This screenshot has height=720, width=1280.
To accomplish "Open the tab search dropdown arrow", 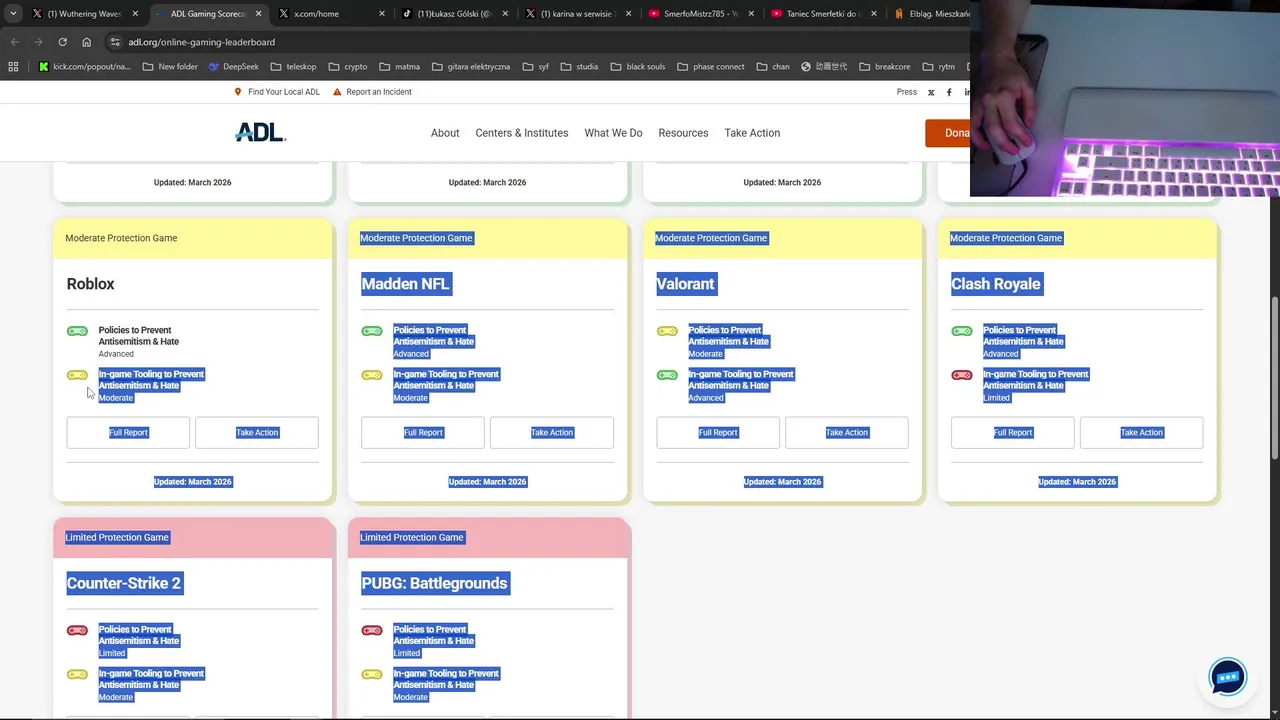I will pyautogui.click(x=13, y=14).
